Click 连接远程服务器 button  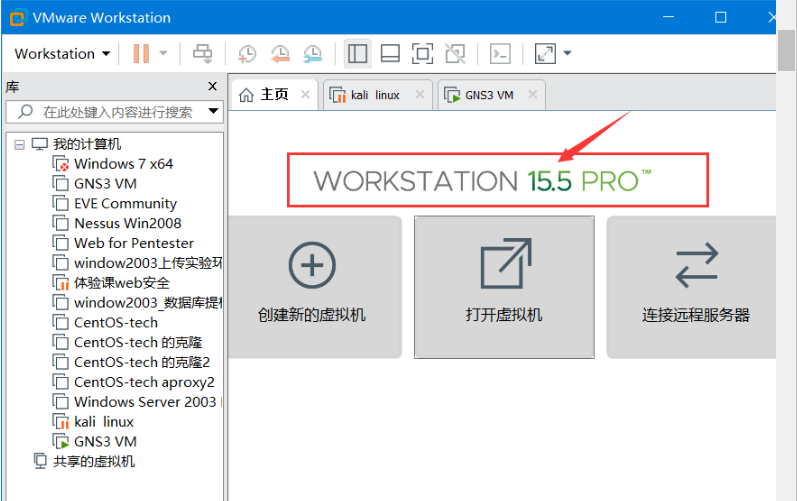[692, 287]
